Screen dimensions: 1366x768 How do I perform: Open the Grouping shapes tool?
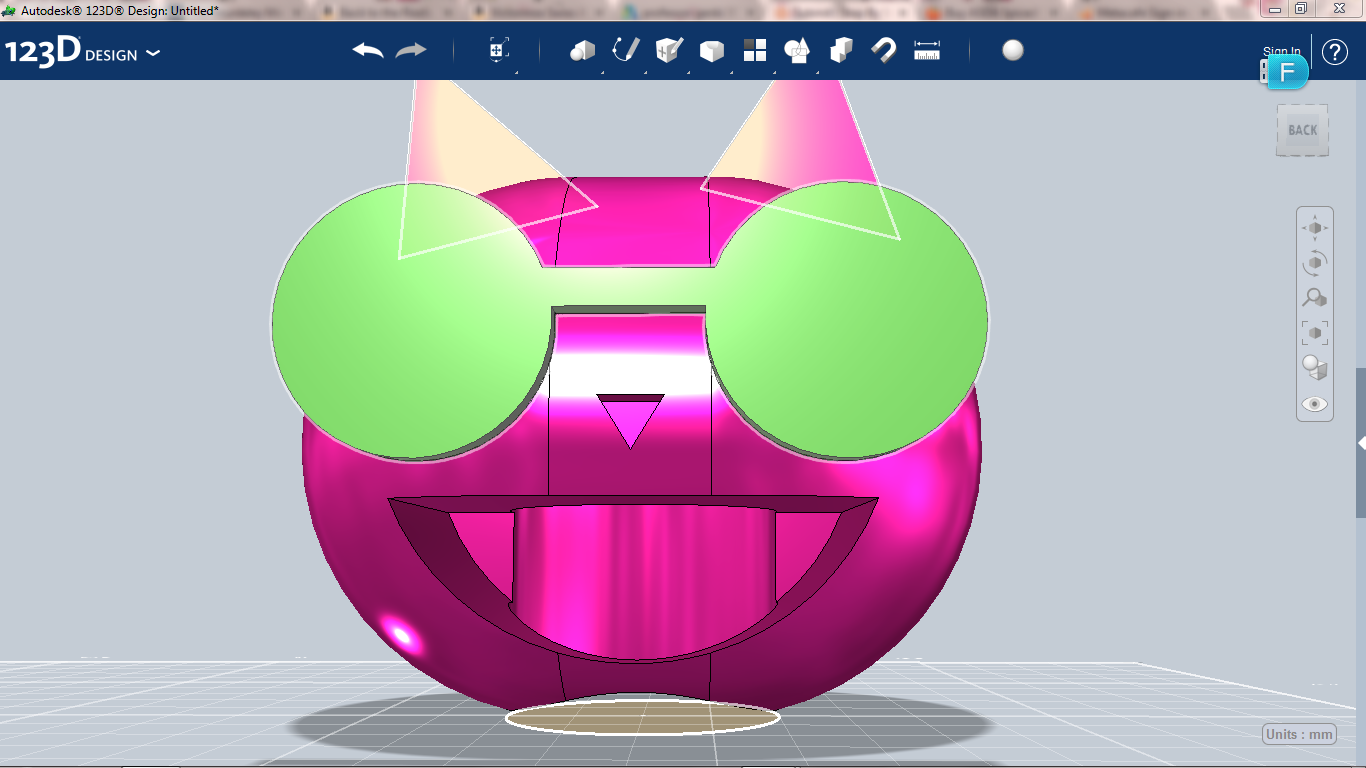click(797, 50)
